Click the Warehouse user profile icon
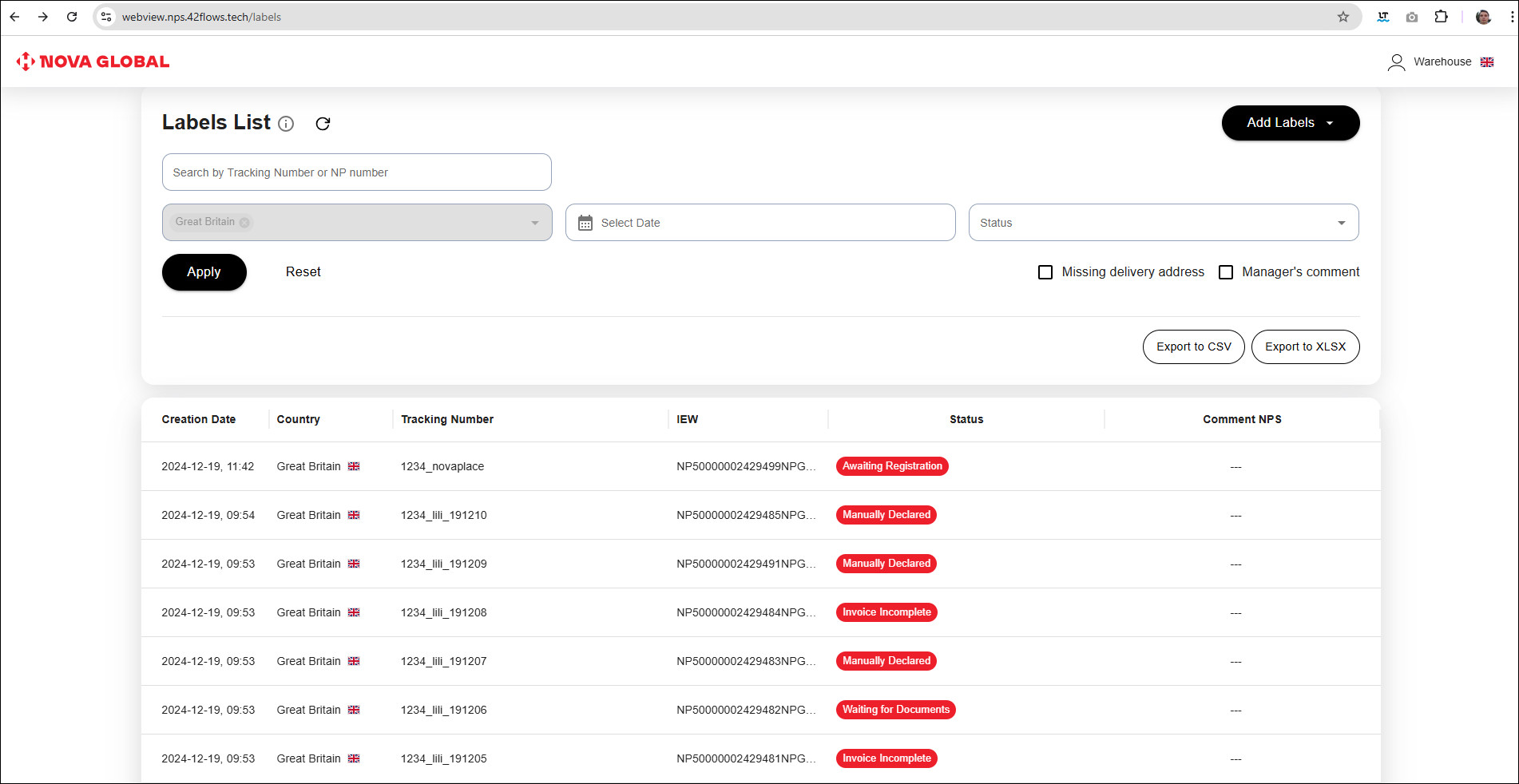Viewport: 1519px width, 784px height. [x=1396, y=62]
